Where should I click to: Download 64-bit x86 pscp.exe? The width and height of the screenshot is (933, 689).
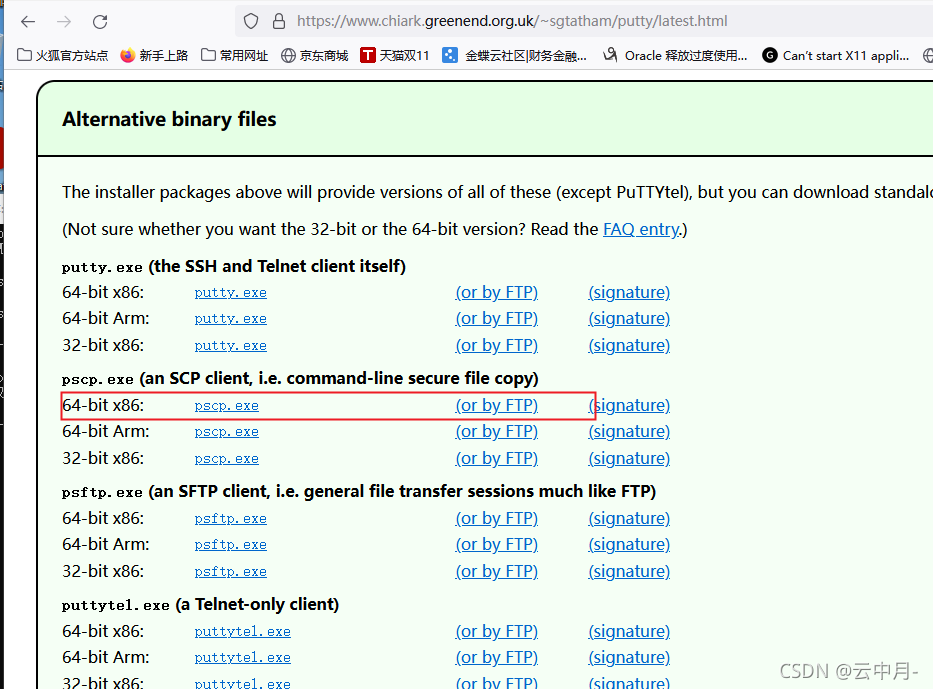[x=227, y=406]
